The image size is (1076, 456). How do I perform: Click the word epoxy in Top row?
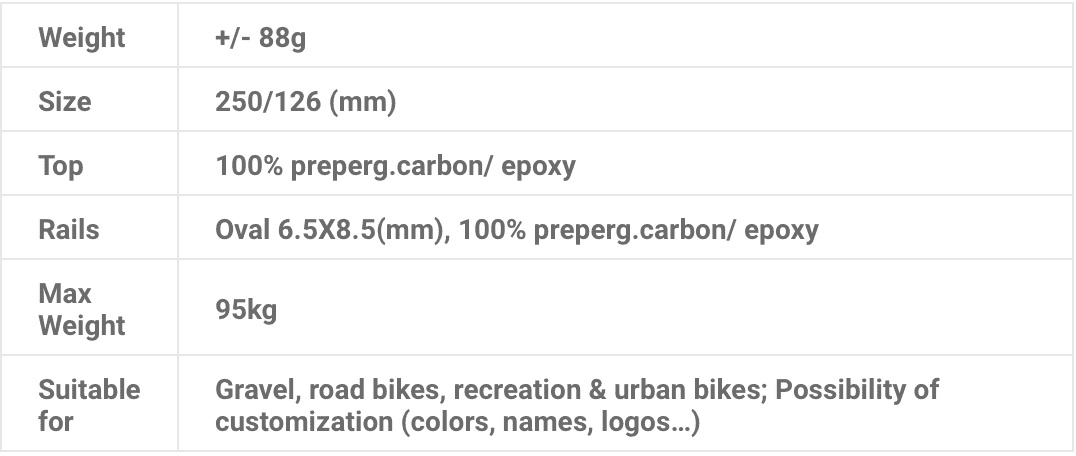[539, 167]
